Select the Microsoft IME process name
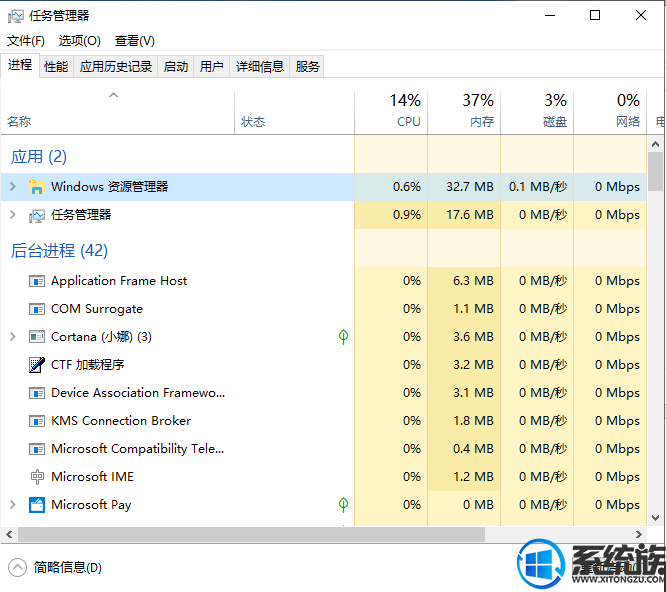666x592 pixels. click(93, 477)
